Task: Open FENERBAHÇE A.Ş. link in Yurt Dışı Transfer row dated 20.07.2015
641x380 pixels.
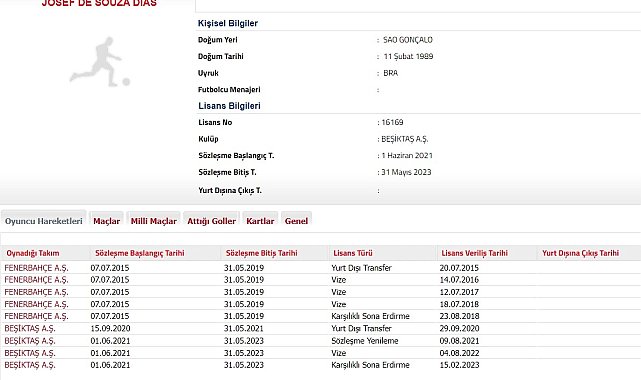Action: point(36,268)
